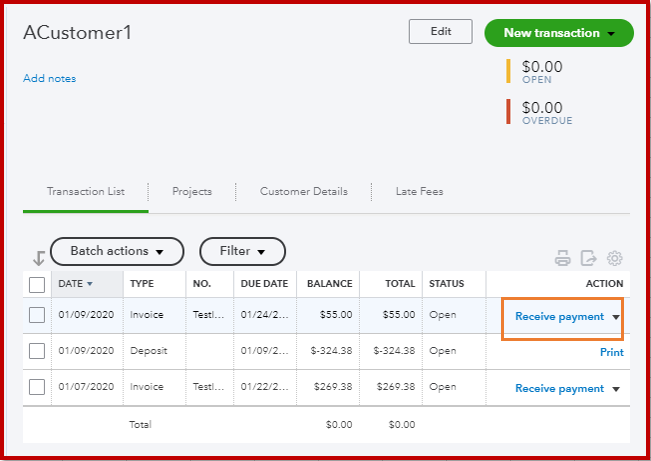Toggle the select-all checkbox in table header

point(37,285)
